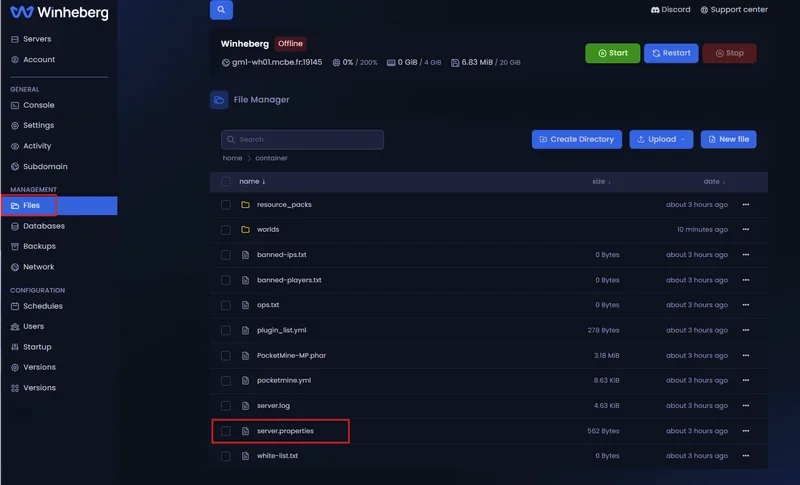This screenshot has height=485, width=800.
Task: Open the Console section
Action: pyautogui.click(x=33, y=105)
